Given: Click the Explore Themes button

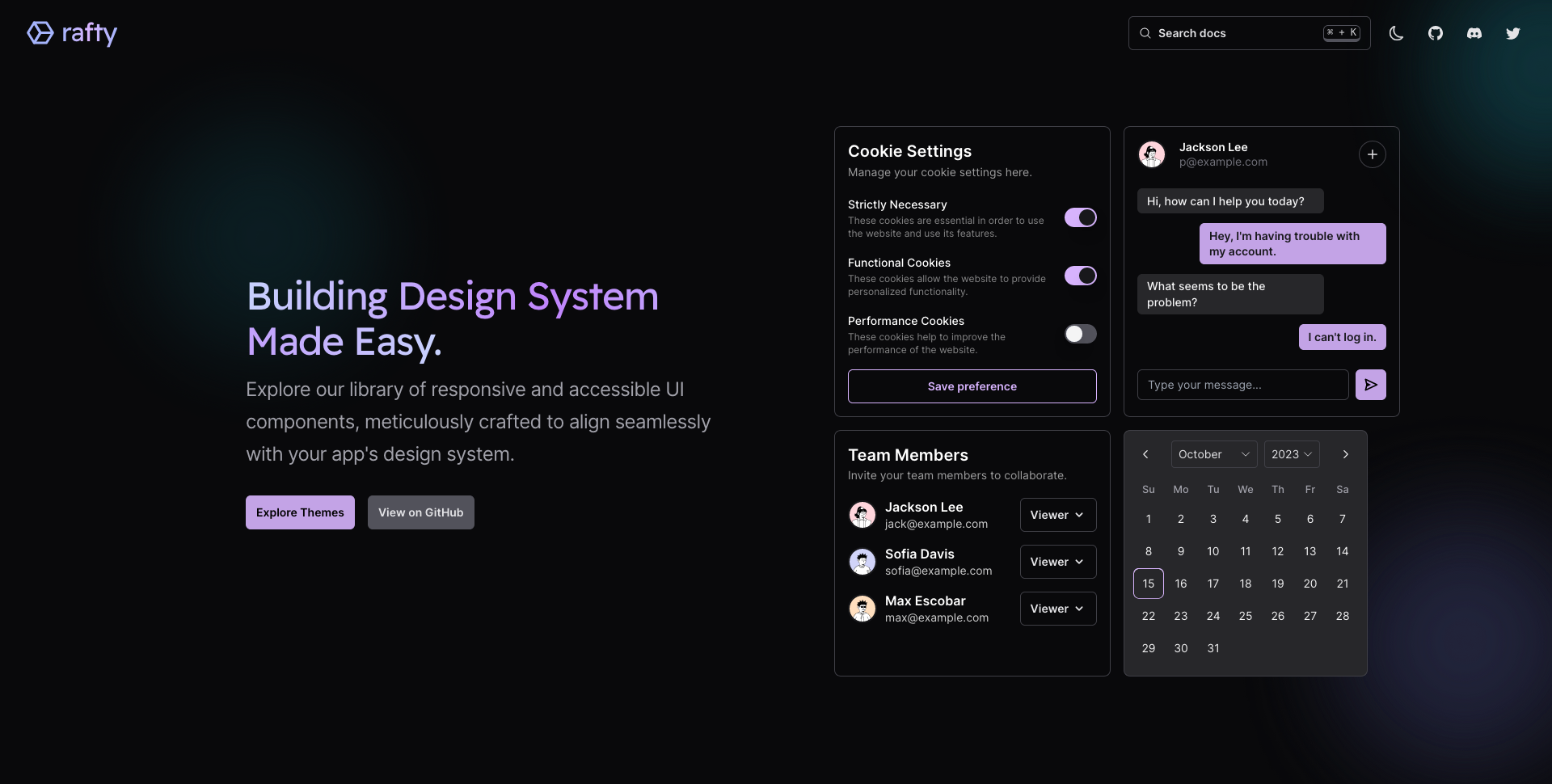Looking at the screenshot, I should coord(300,512).
